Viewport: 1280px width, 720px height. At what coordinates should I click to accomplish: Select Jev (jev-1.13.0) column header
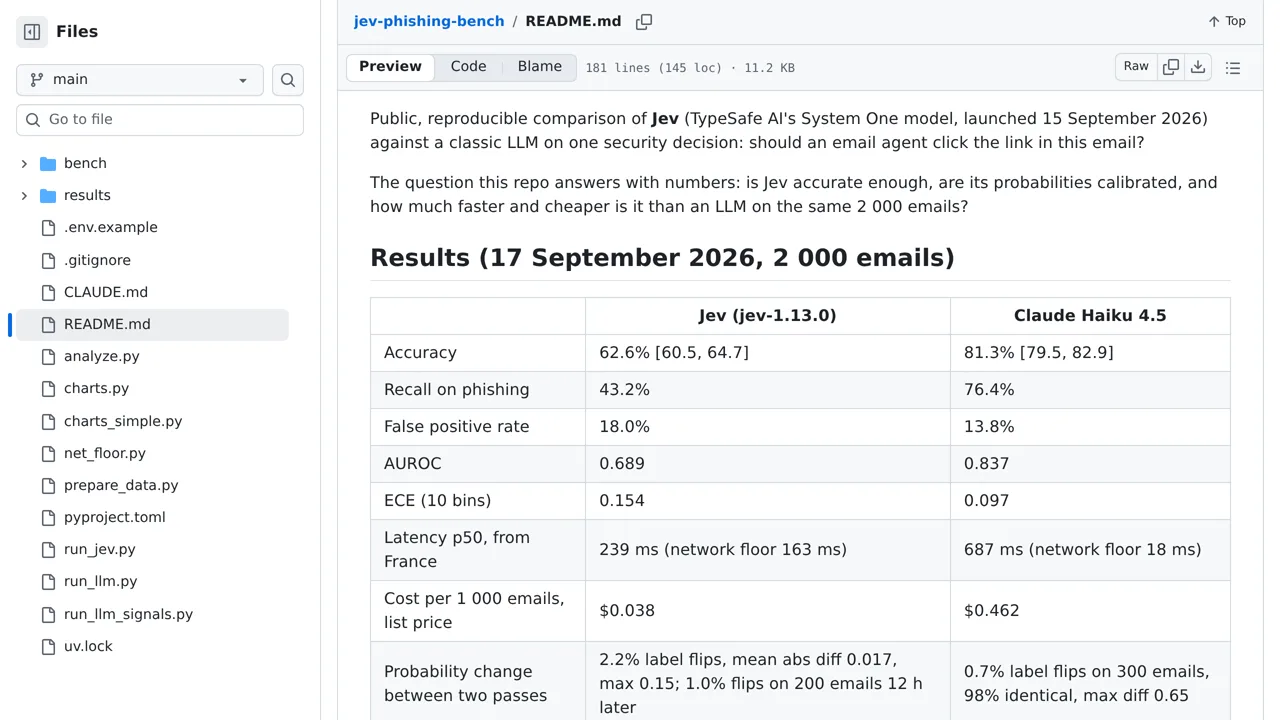click(768, 316)
